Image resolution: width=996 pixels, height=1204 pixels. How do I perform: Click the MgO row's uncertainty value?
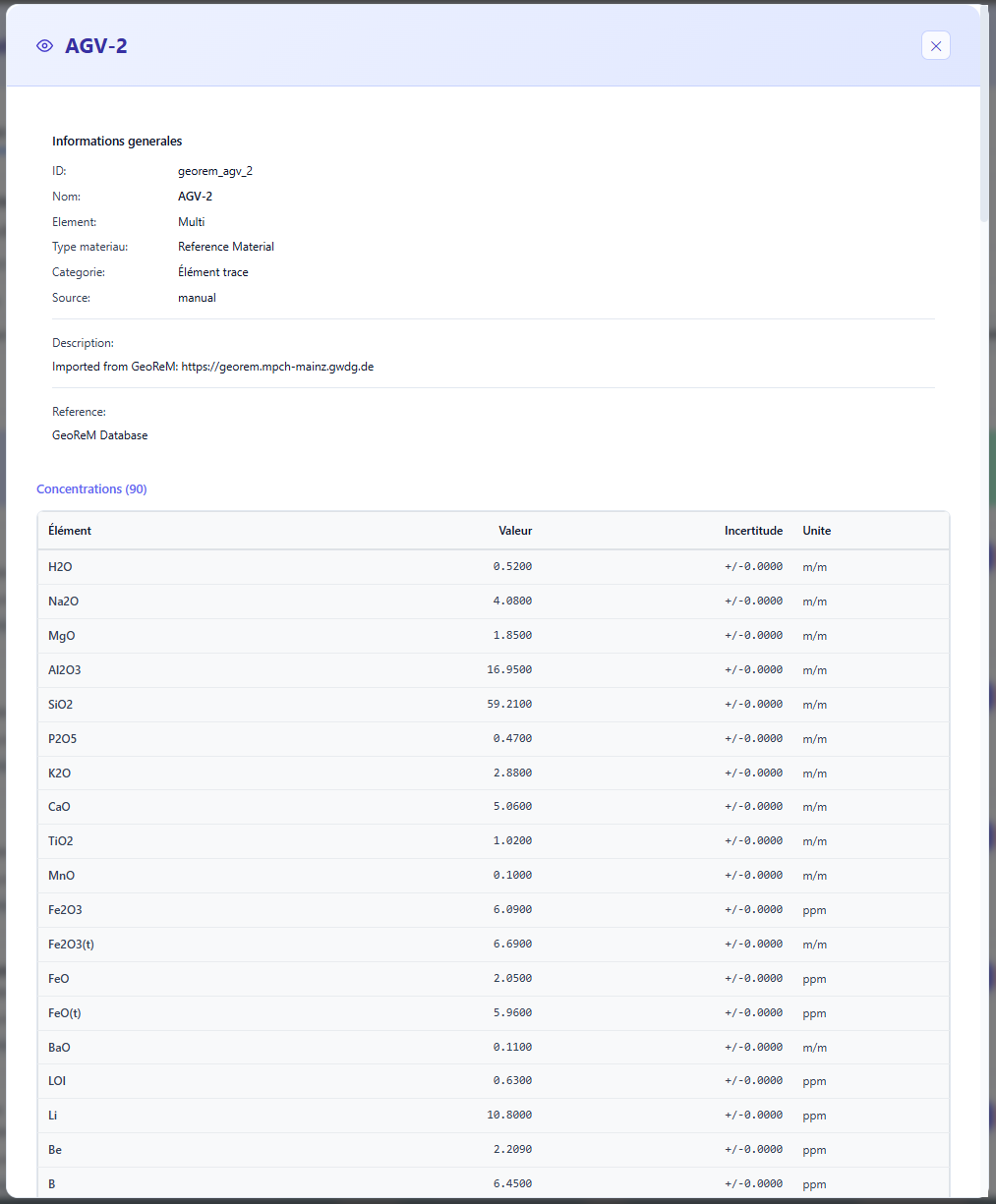(x=753, y=636)
